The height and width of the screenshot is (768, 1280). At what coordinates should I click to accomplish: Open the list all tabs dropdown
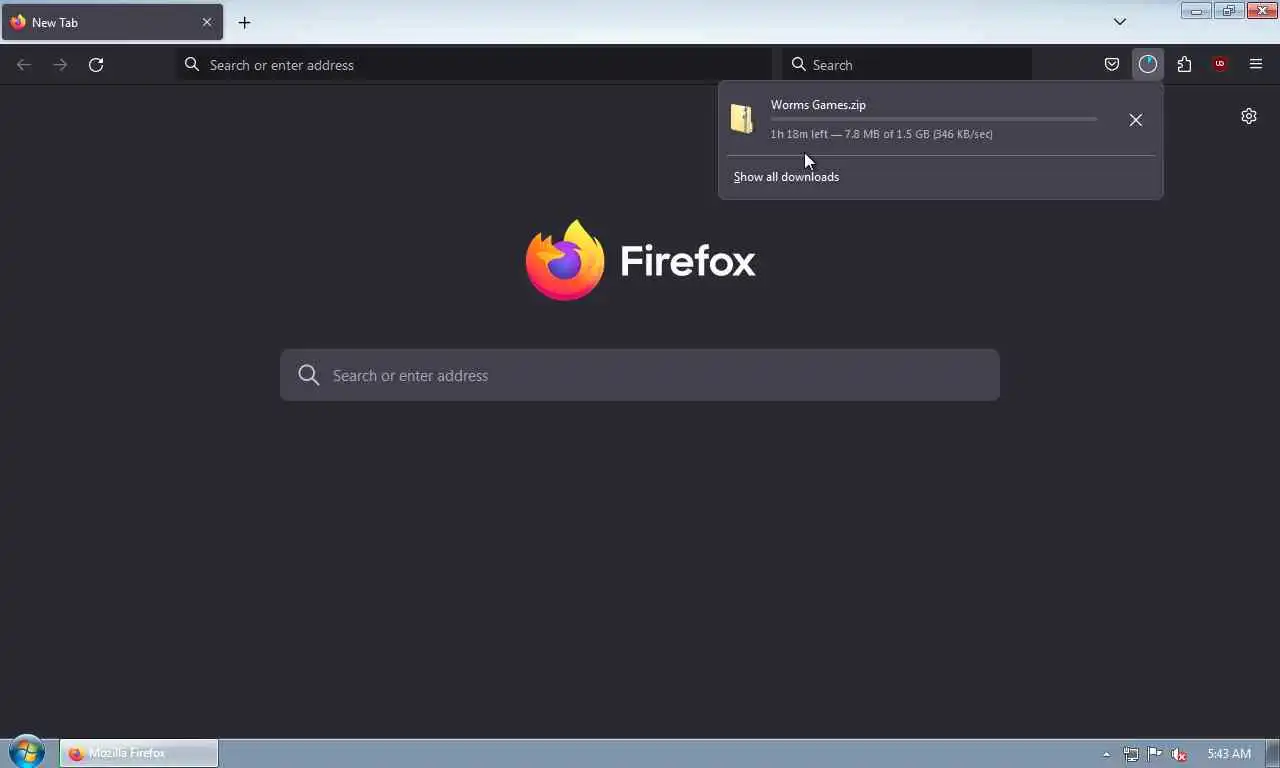tap(1120, 22)
